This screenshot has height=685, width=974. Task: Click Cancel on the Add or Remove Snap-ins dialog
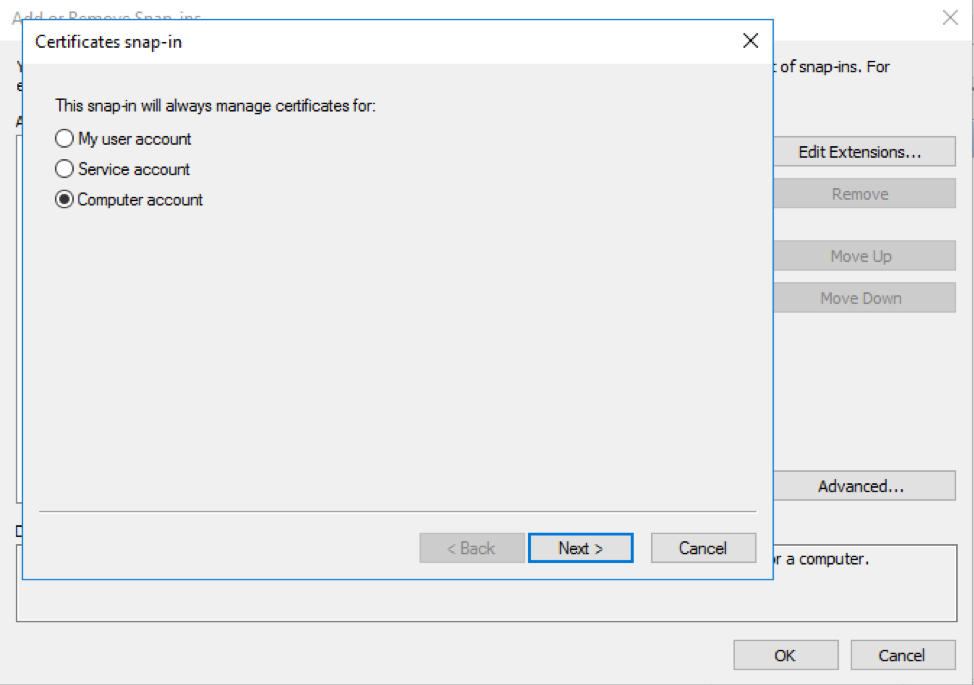pos(903,655)
